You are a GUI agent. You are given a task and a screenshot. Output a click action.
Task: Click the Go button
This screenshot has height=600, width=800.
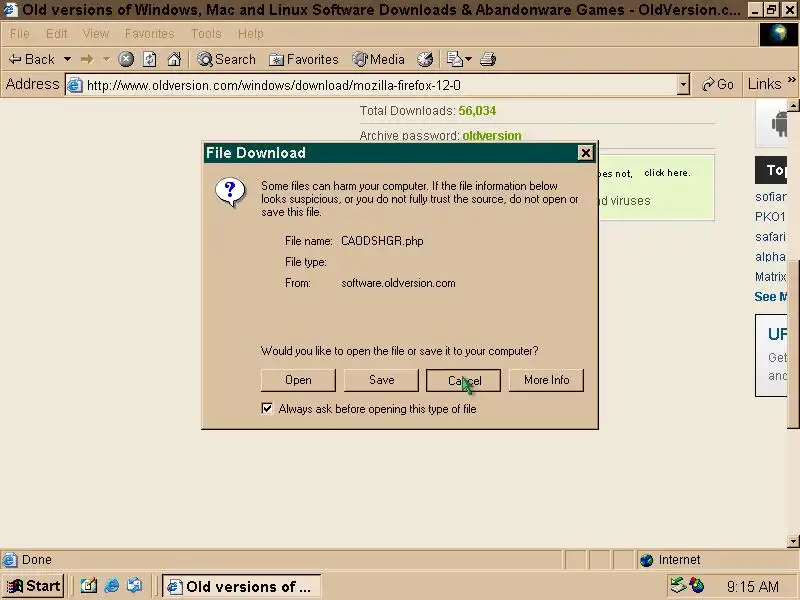(717, 84)
